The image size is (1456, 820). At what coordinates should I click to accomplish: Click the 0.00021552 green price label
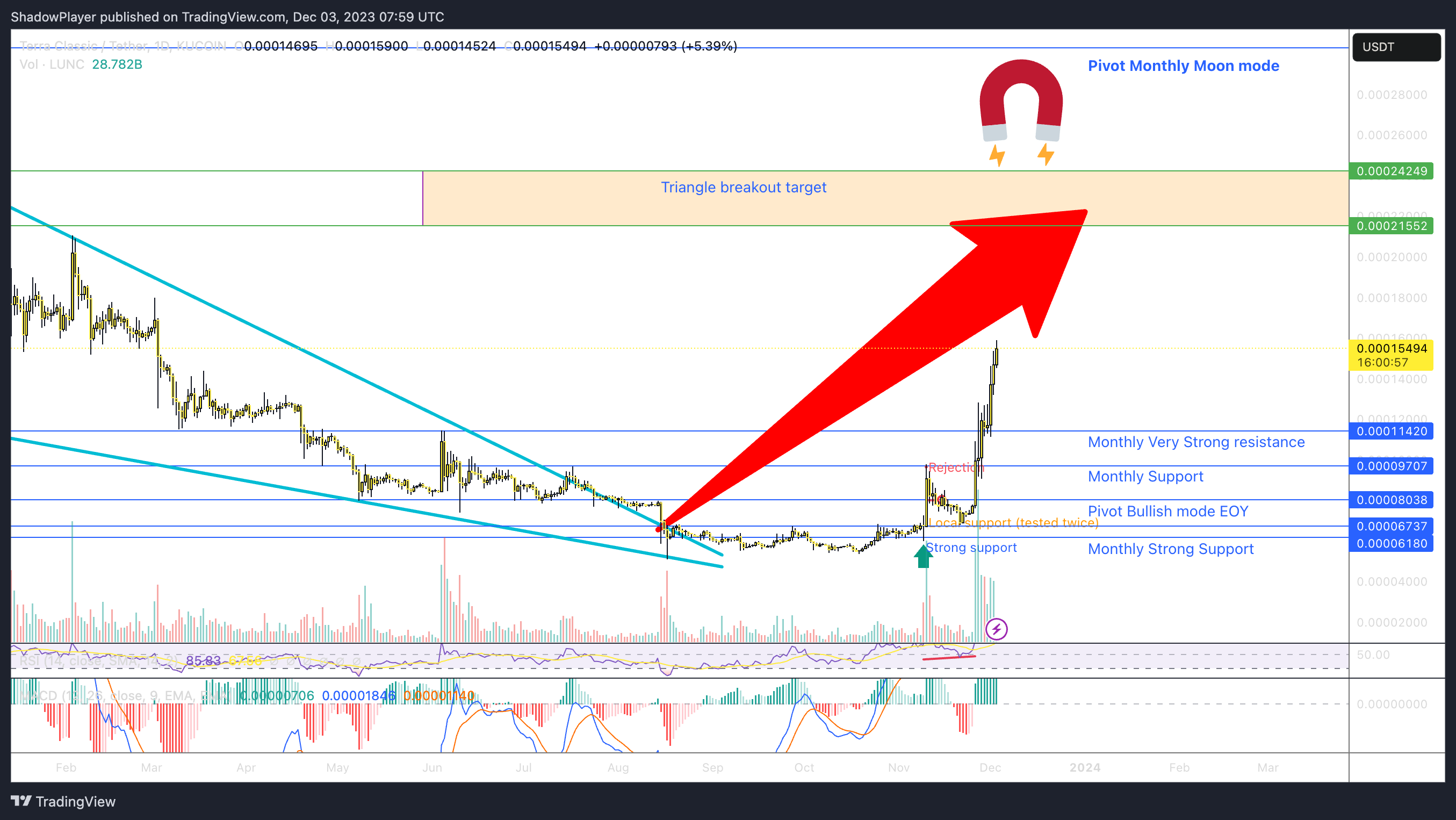pyautogui.click(x=1391, y=226)
